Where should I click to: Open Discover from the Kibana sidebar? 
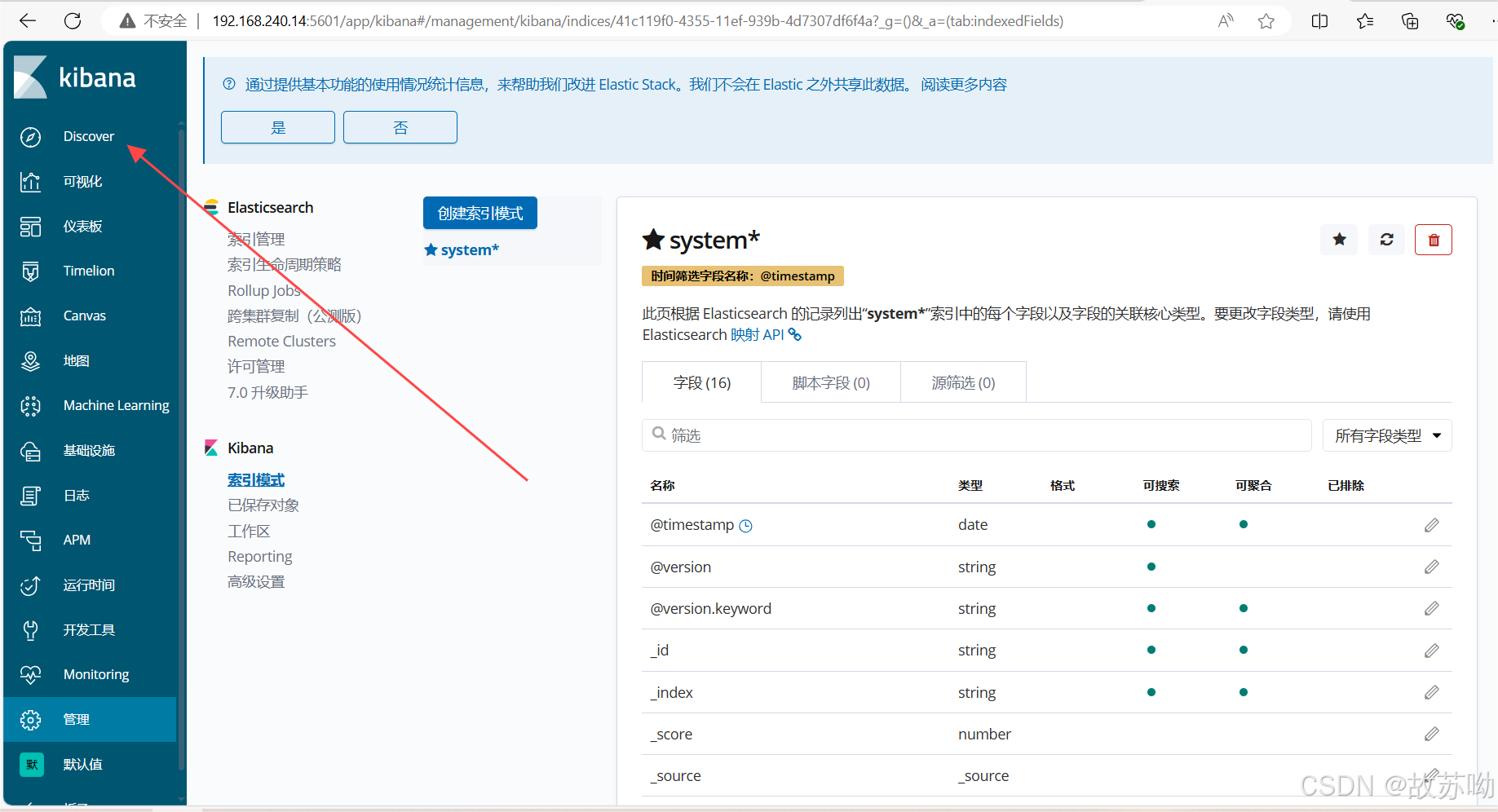[x=88, y=136]
